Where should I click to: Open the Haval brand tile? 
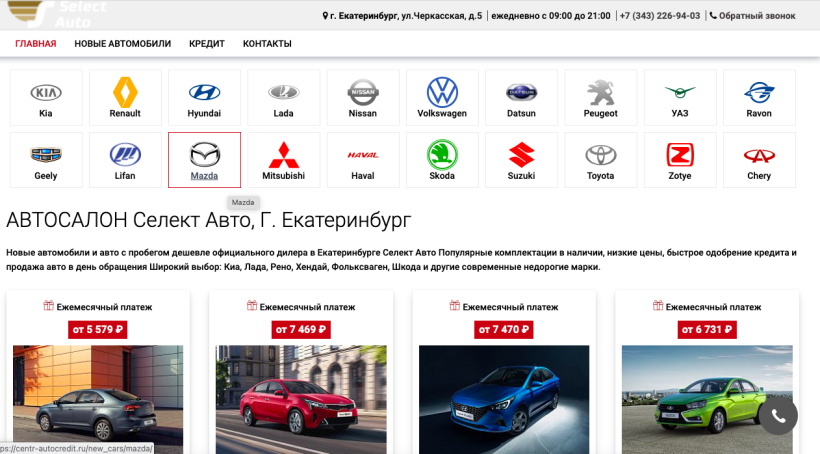tap(363, 160)
